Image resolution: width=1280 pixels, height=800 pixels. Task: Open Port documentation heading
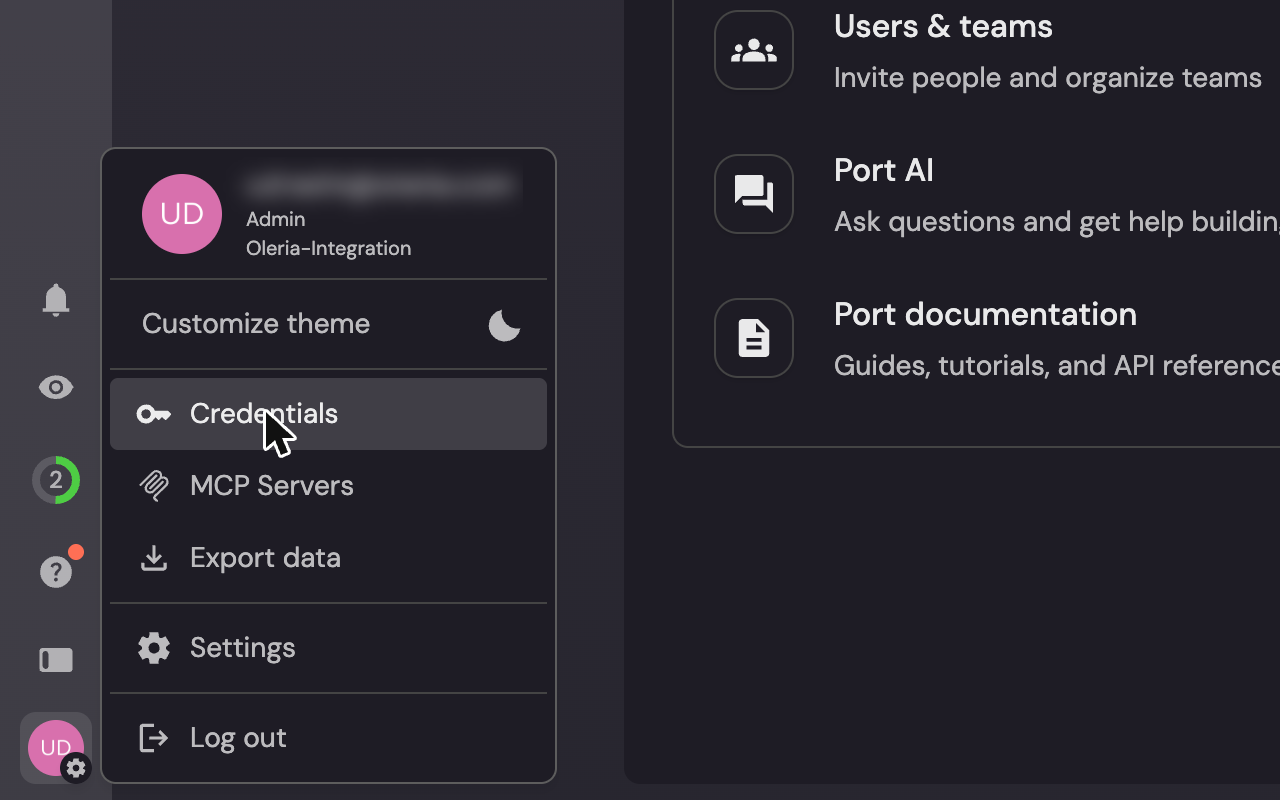click(985, 314)
